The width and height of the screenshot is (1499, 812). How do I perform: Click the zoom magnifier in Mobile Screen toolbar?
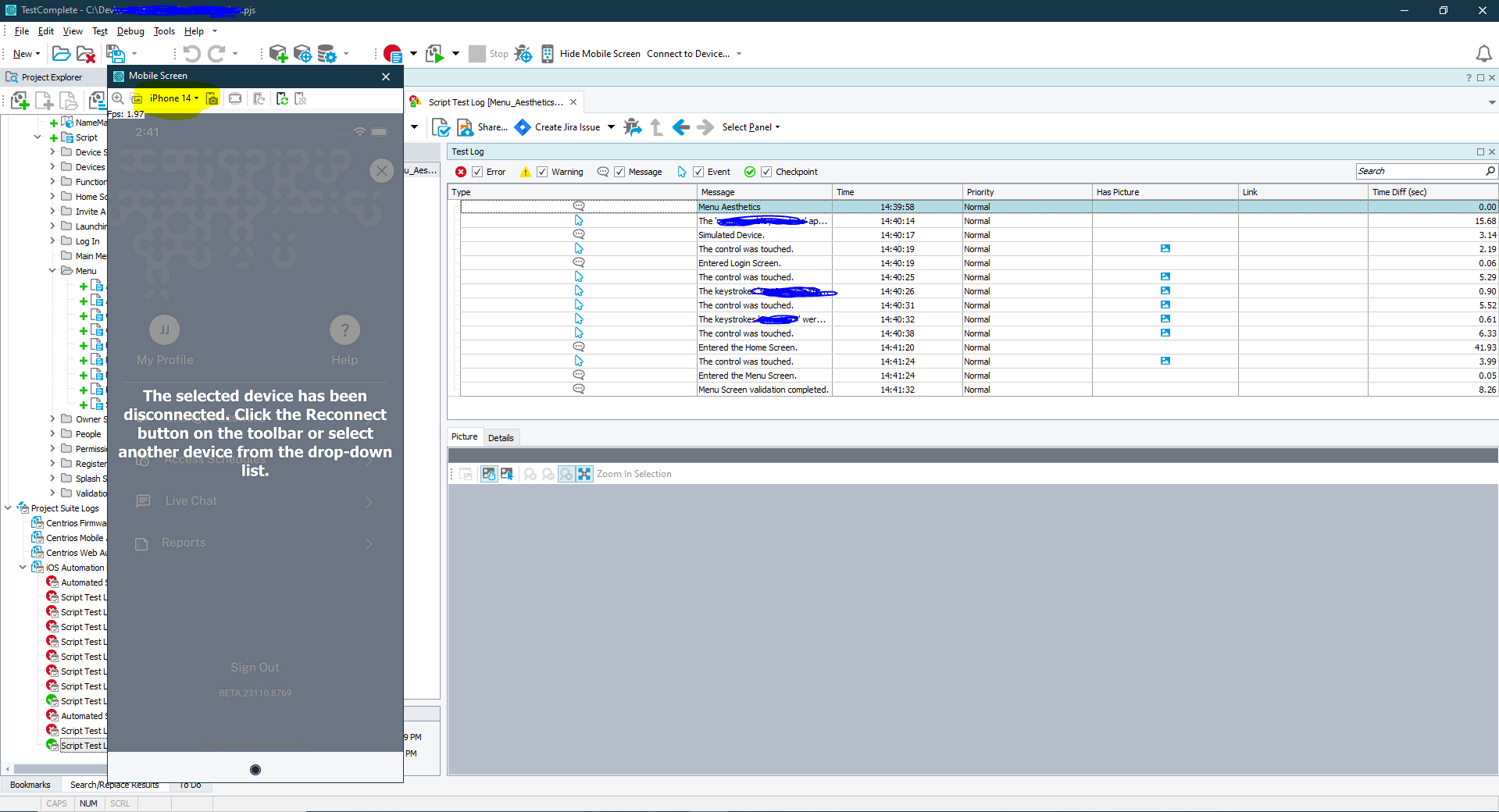tap(118, 98)
